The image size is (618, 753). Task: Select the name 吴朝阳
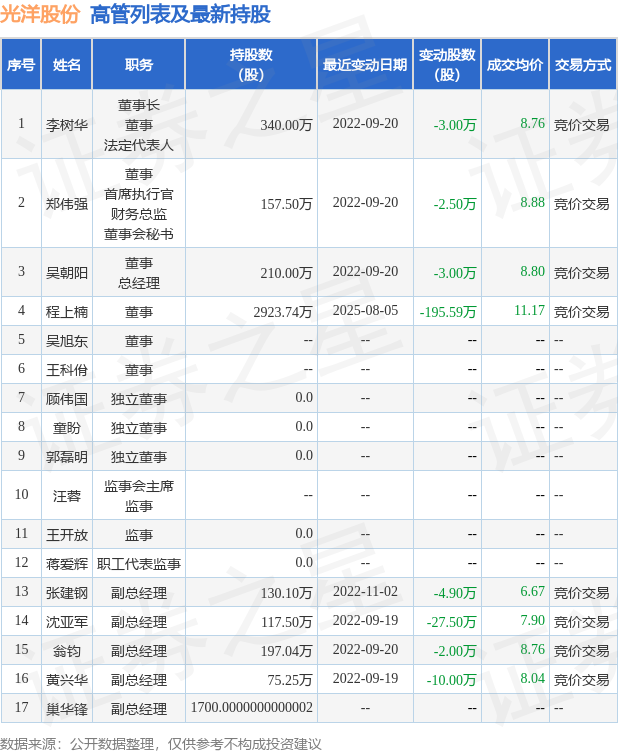tap(67, 273)
